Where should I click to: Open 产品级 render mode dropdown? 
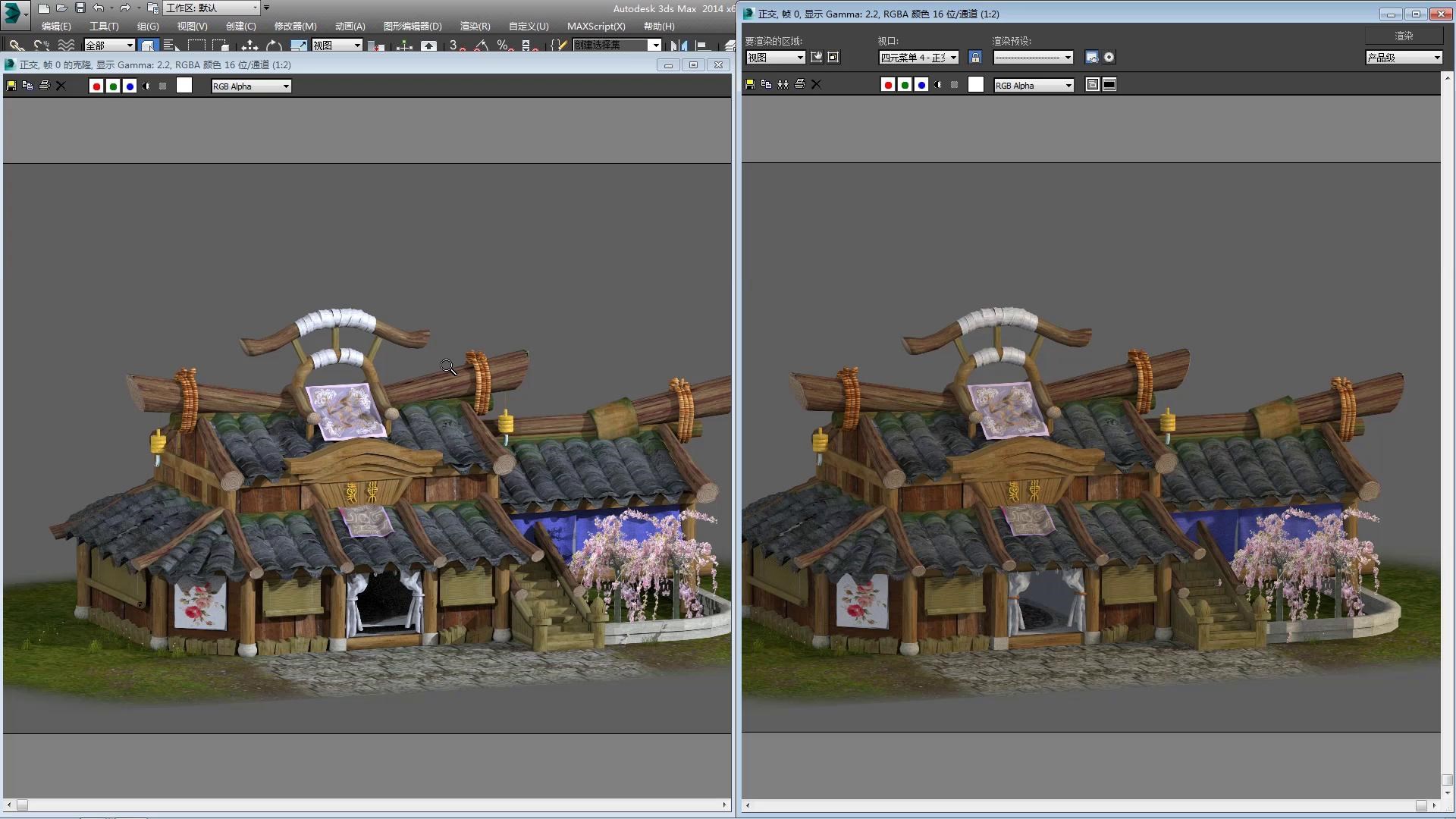pos(1403,58)
